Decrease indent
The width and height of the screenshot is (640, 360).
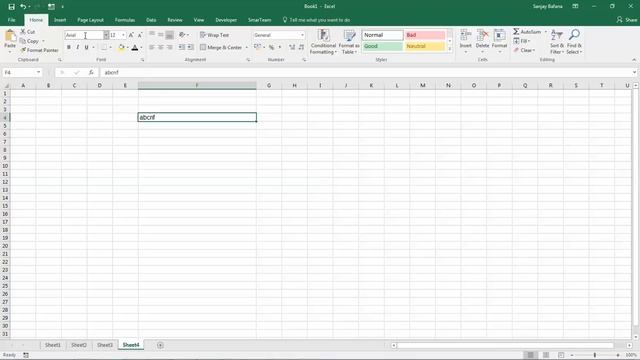[x=182, y=47]
